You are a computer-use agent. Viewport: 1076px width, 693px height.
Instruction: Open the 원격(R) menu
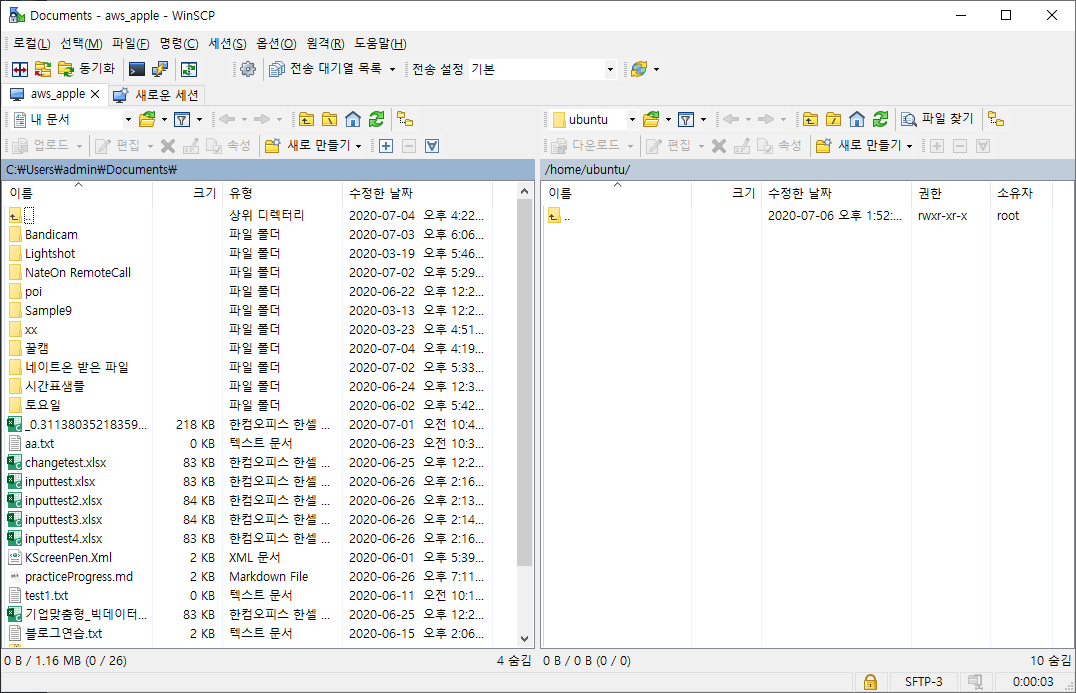325,43
